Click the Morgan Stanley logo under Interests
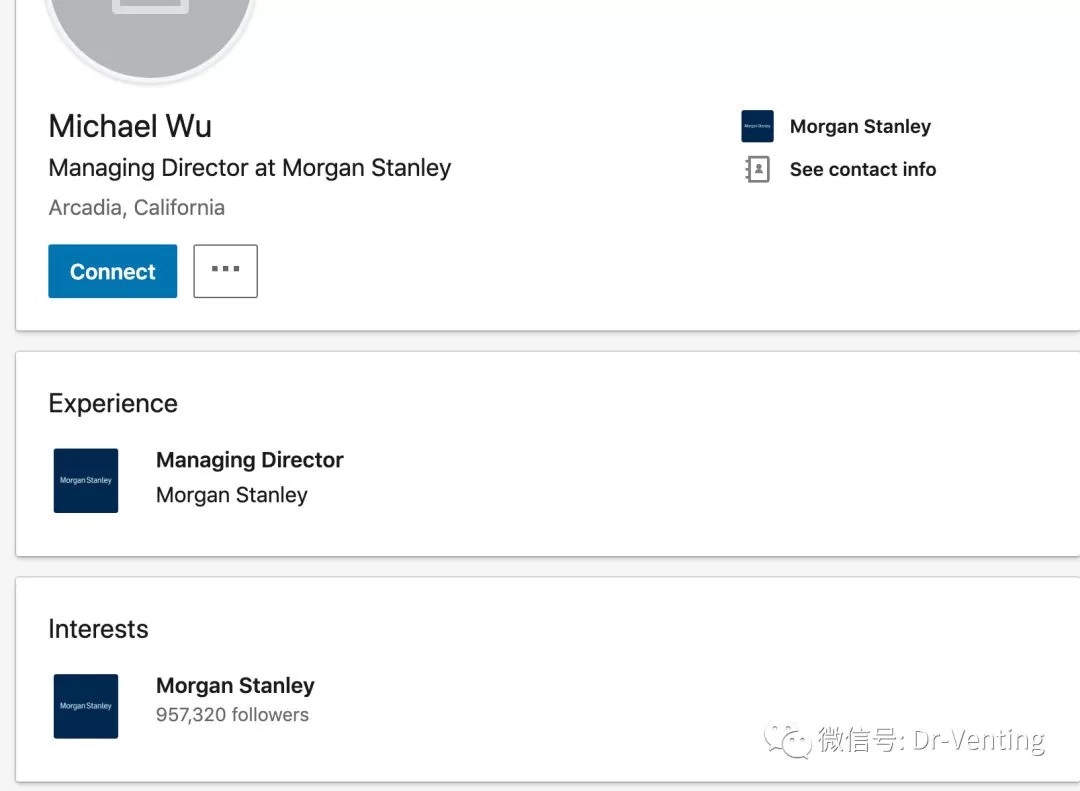 click(x=86, y=706)
